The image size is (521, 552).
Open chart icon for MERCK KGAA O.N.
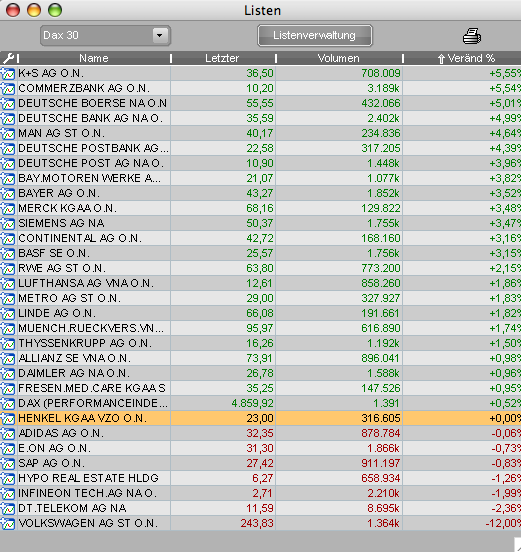click(8, 208)
